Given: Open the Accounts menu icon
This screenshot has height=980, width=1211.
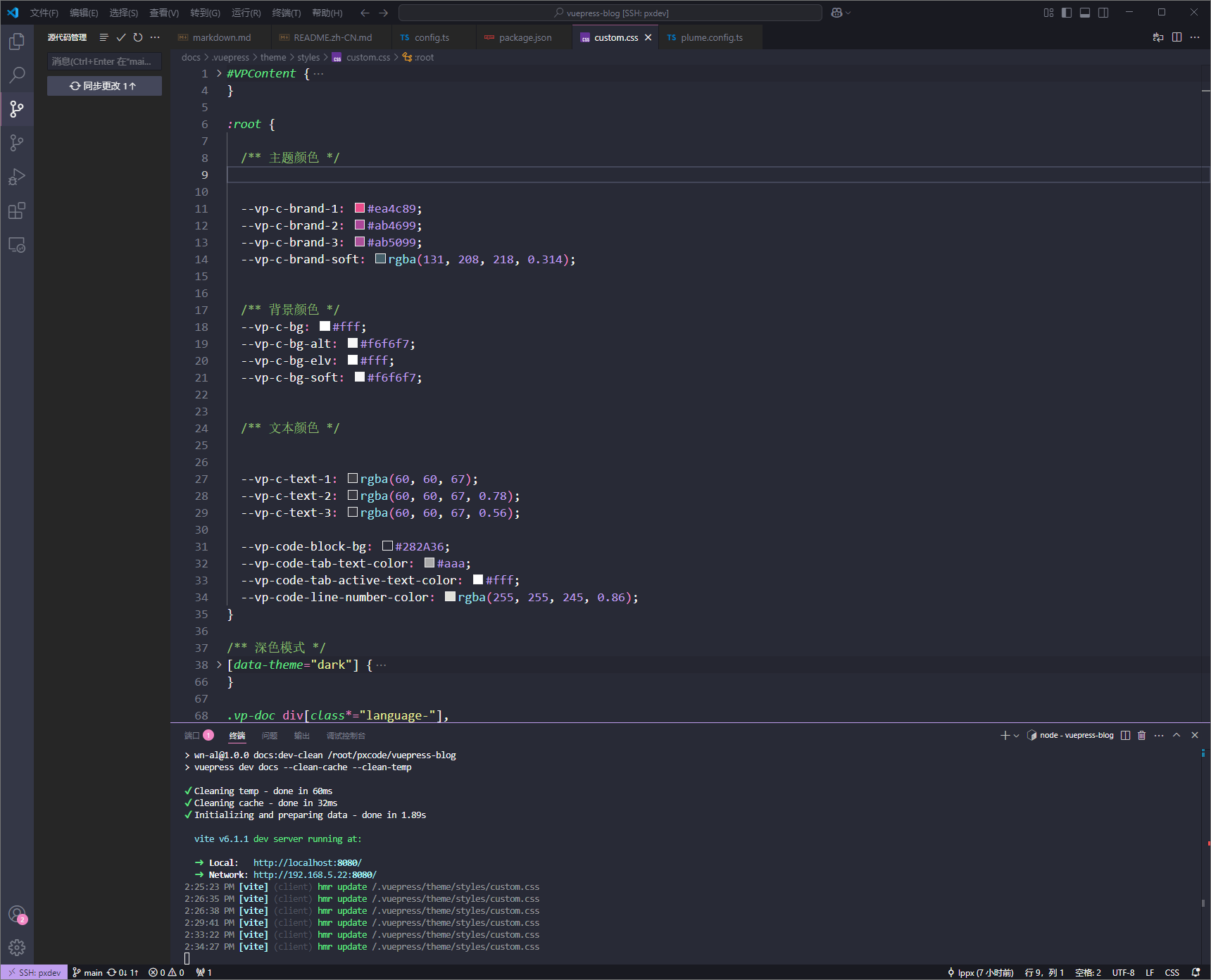Looking at the screenshot, I should pyautogui.click(x=17, y=915).
